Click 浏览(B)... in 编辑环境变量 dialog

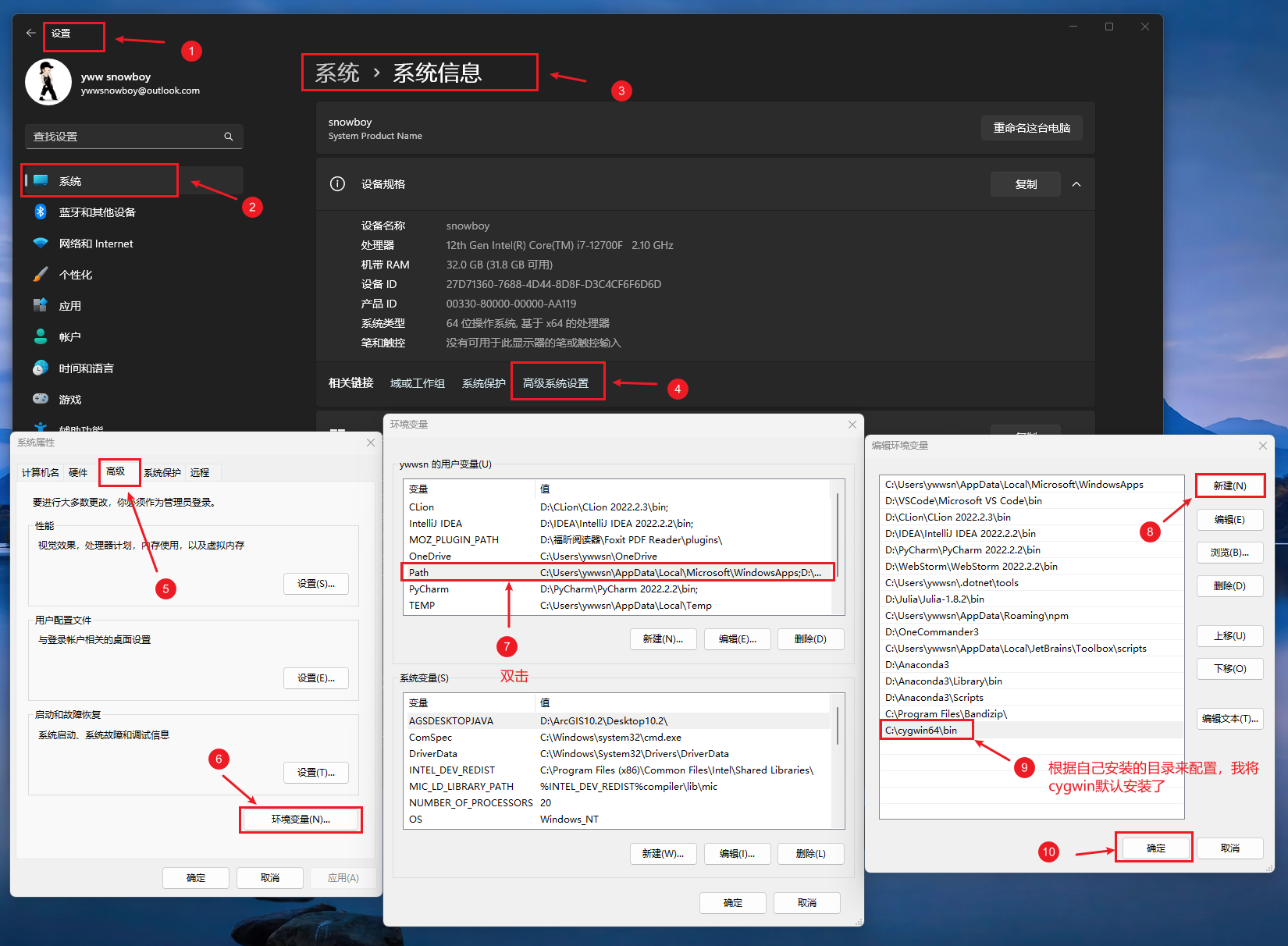click(1229, 553)
